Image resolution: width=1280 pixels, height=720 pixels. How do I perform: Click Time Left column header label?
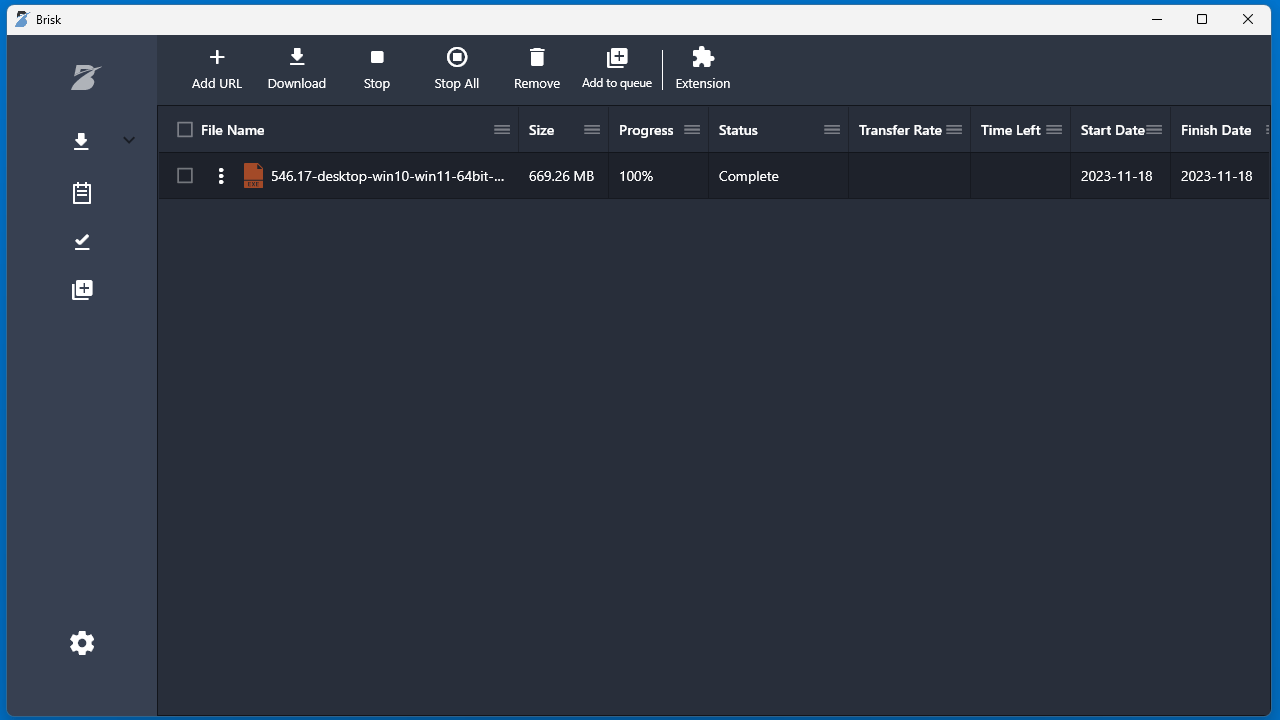[1011, 130]
